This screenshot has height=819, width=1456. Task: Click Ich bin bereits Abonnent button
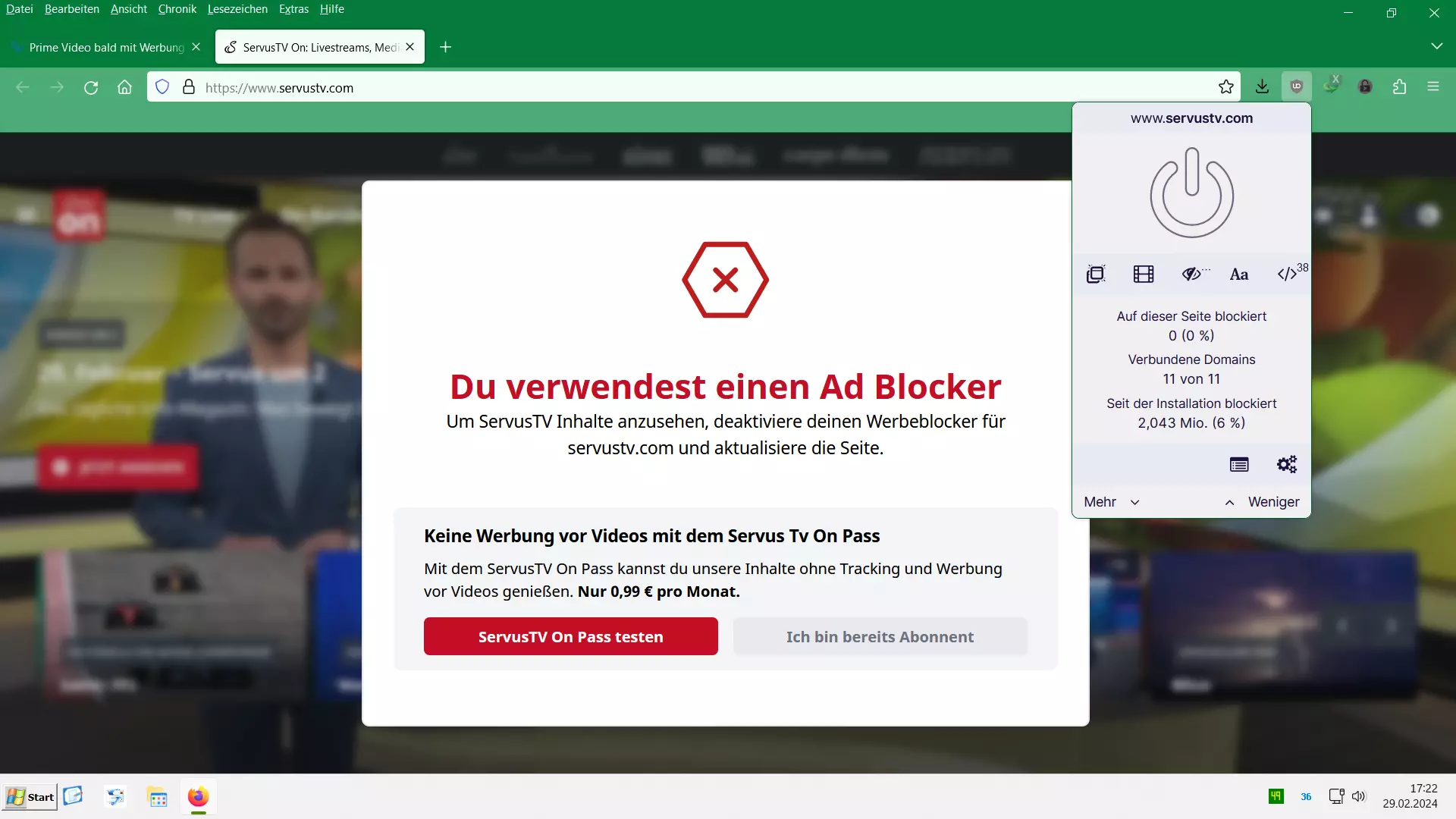pos(880,636)
